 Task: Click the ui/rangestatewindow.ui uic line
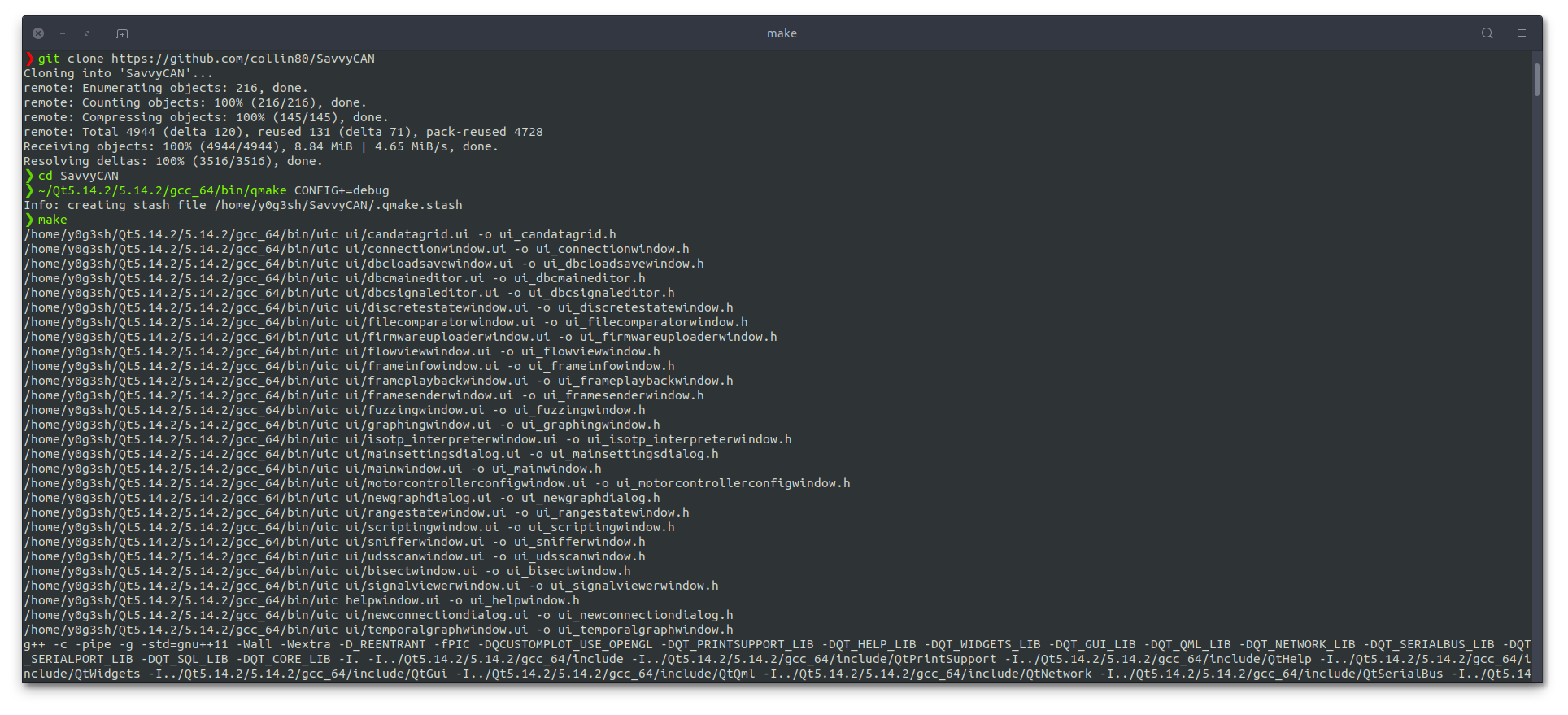tap(356, 512)
